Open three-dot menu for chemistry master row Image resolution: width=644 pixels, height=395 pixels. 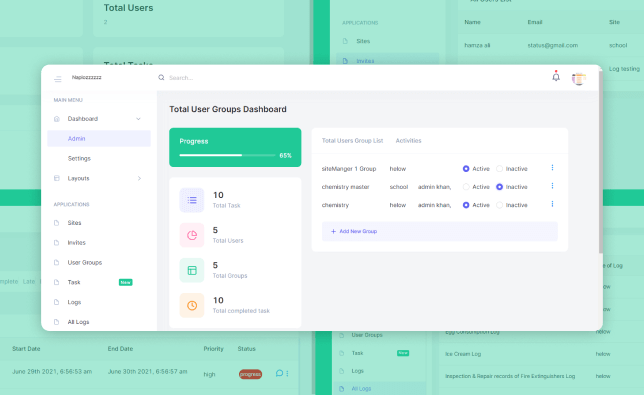[552, 186]
